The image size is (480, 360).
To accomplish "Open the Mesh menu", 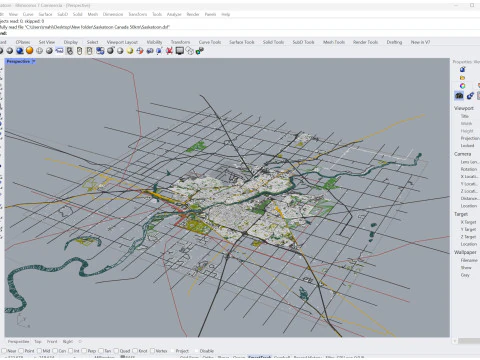I will (x=93, y=14).
